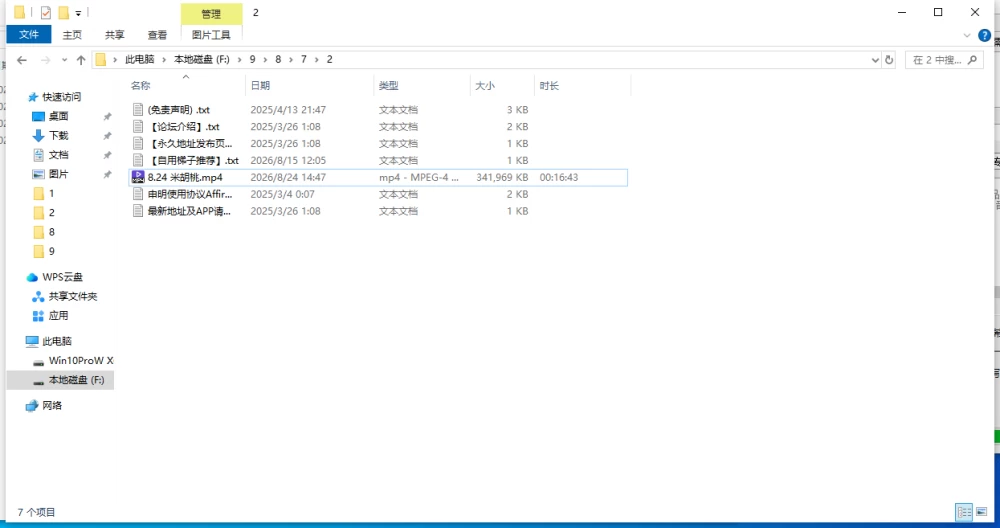
Task: Open 桌面 in the navigation pane
Action: (x=58, y=116)
